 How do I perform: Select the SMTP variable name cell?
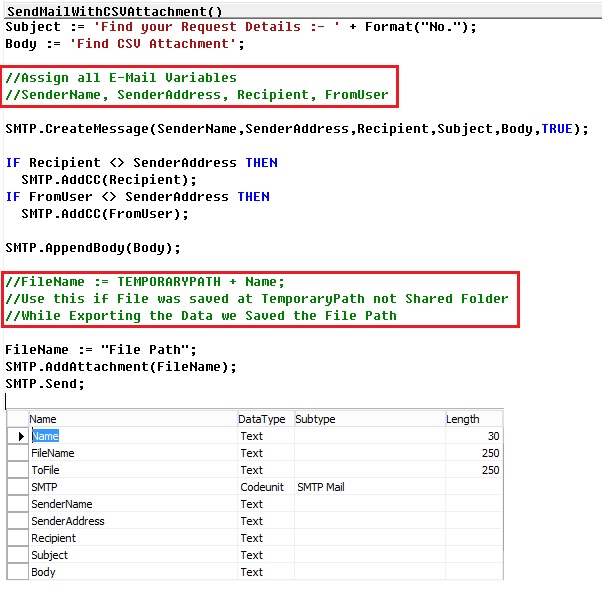[44, 487]
